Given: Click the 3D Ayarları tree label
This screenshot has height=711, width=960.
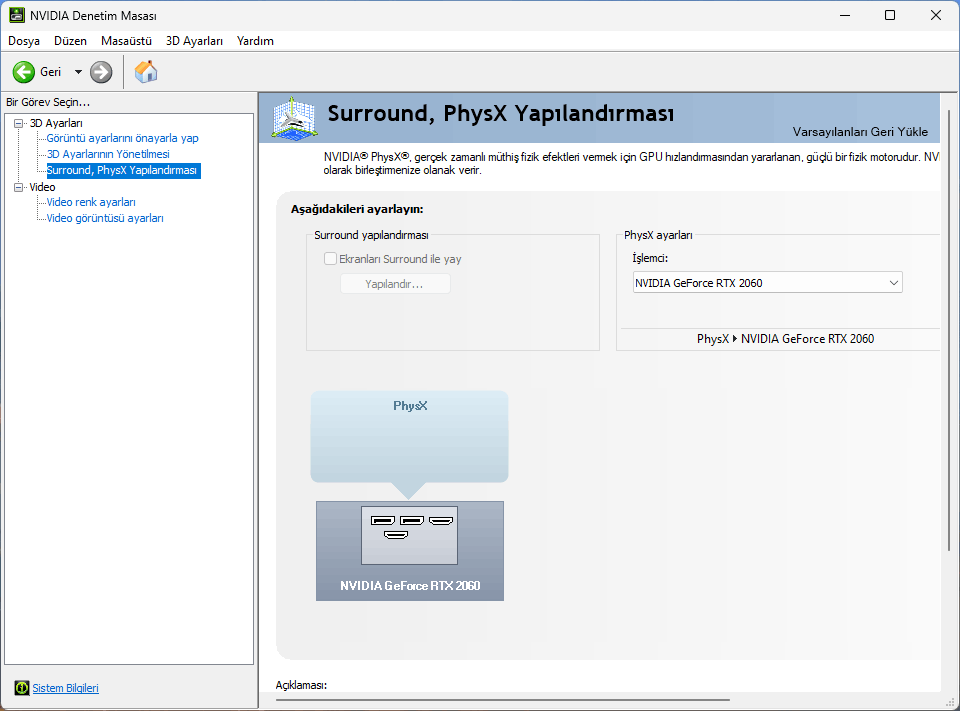Looking at the screenshot, I should coord(56,123).
